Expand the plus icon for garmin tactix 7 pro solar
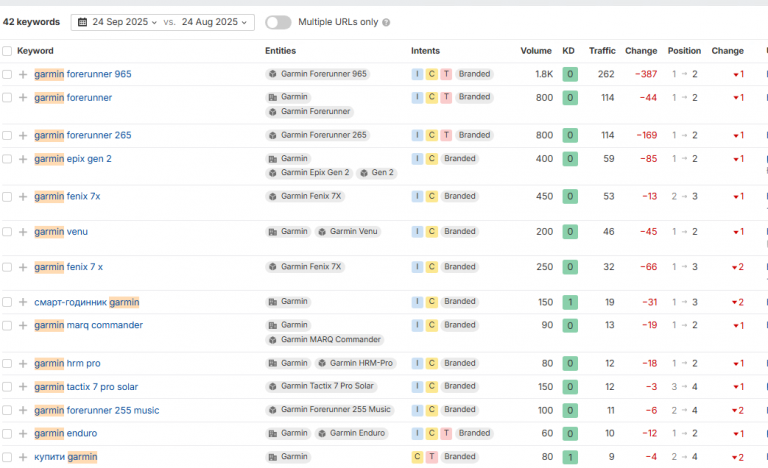This screenshot has width=768, height=468. tap(23, 387)
